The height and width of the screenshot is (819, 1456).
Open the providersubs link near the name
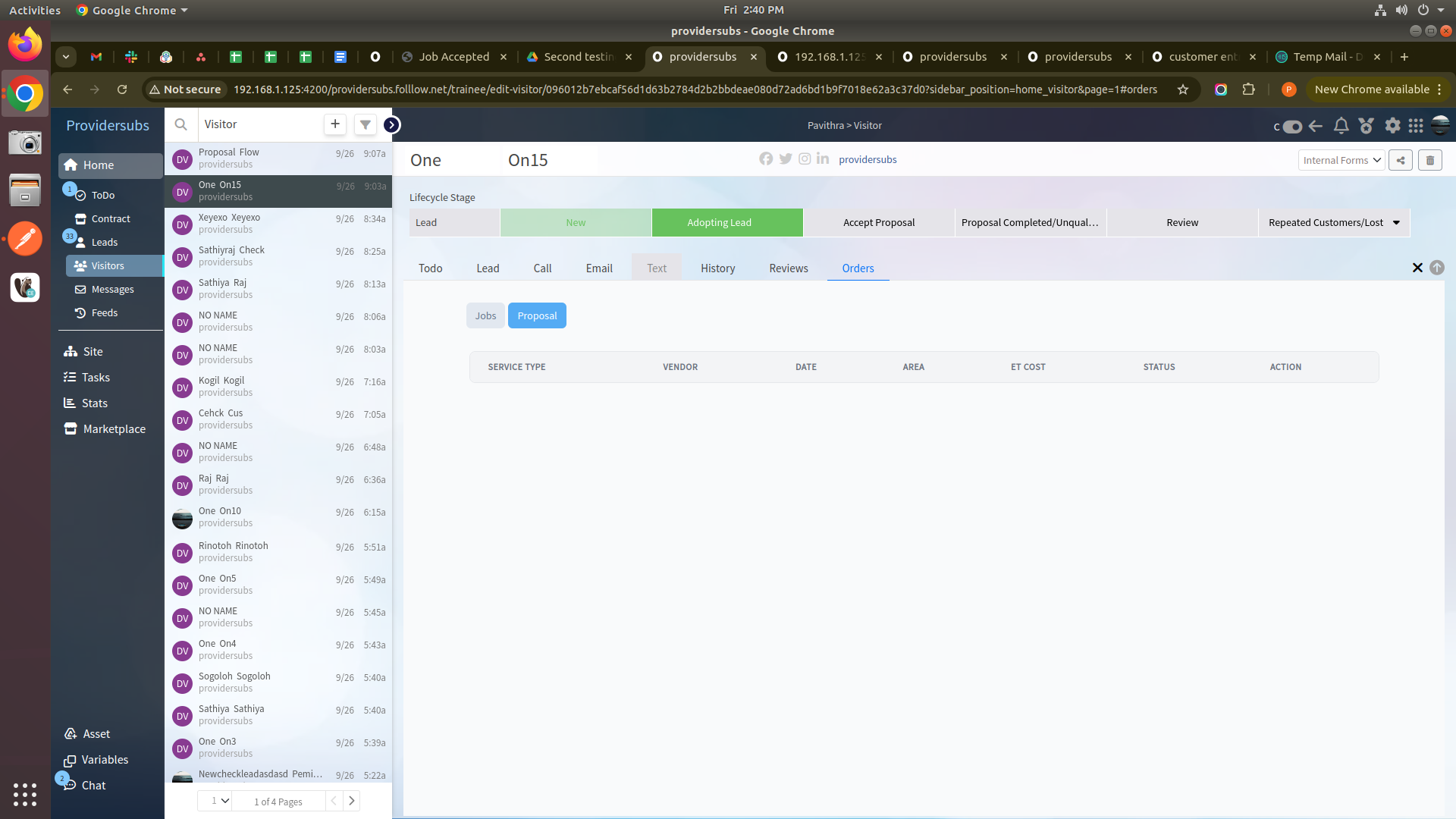pyautogui.click(x=868, y=159)
